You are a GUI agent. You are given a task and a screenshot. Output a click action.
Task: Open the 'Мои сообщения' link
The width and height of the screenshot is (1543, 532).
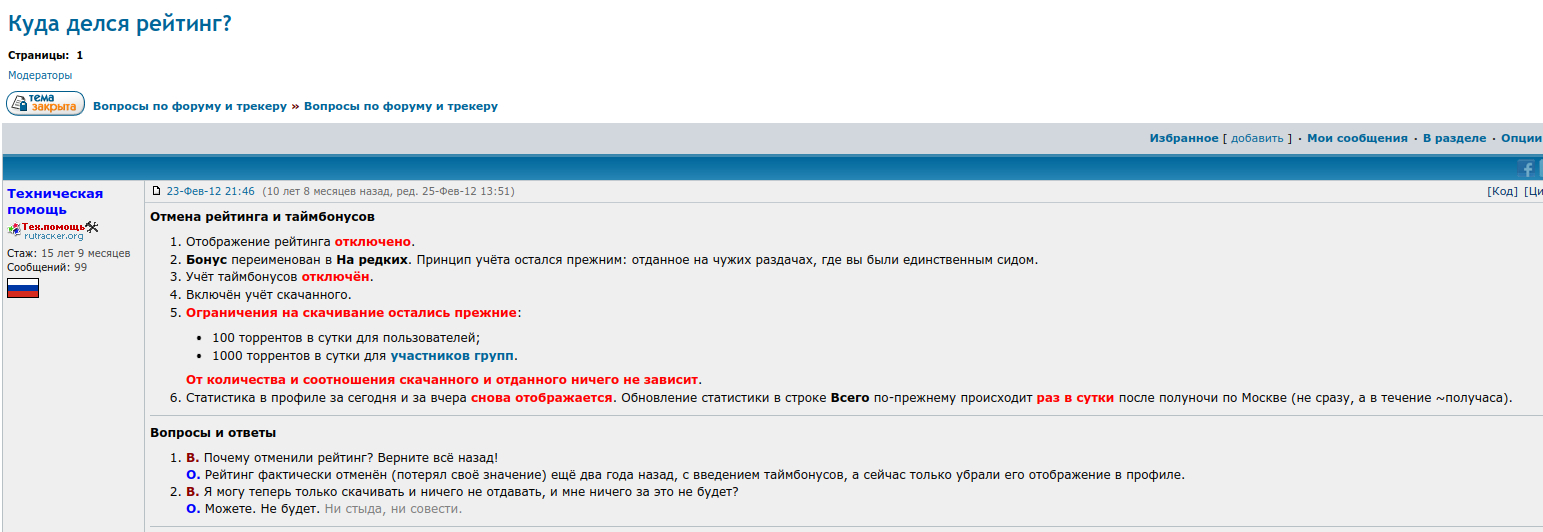[1358, 138]
